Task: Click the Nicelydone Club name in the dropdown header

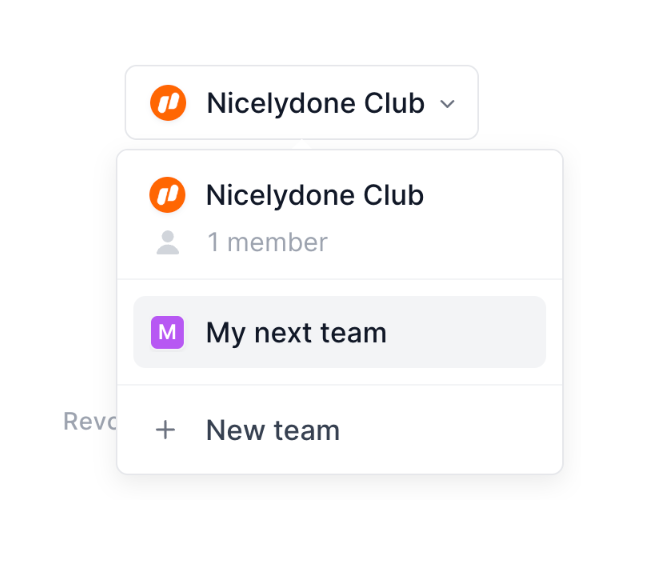Action: (x=315, y=195)
